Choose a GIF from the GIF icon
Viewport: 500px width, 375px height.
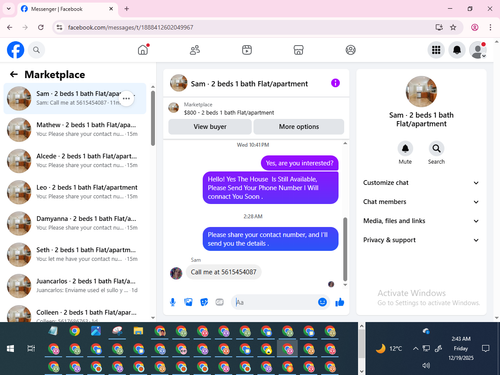[x=219, y=302]
